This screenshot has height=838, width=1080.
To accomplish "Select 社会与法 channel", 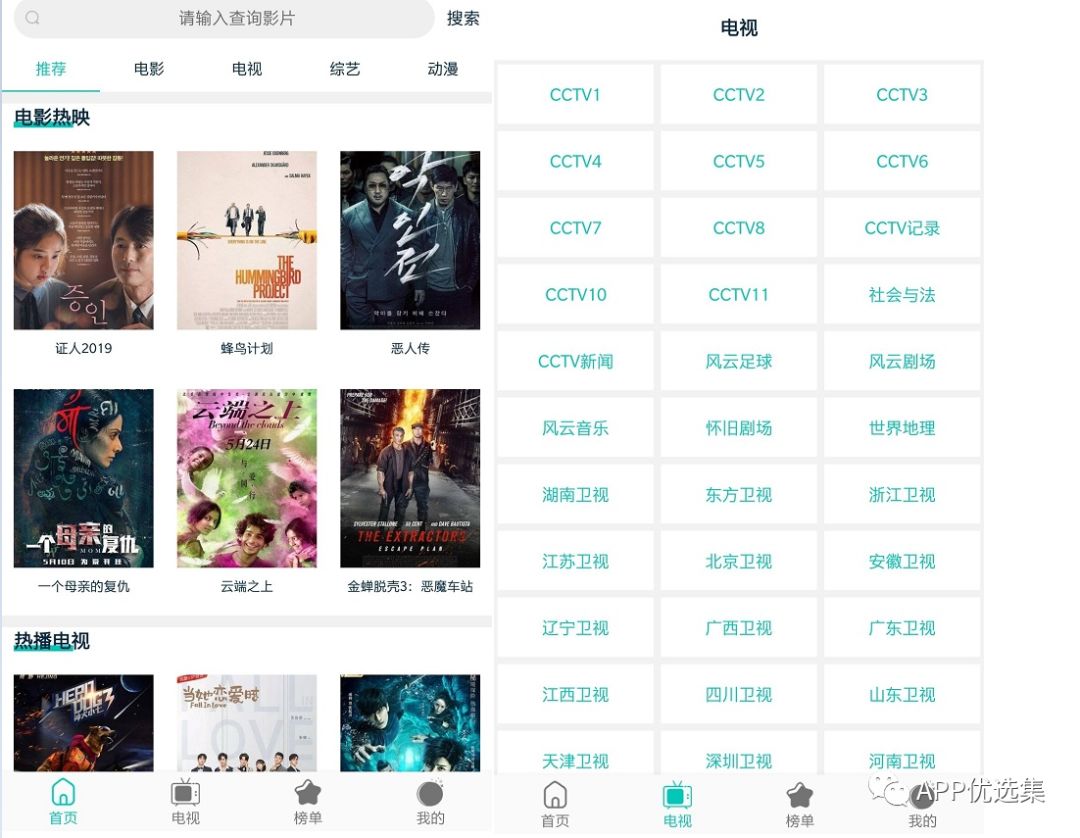I will point(902,295).
